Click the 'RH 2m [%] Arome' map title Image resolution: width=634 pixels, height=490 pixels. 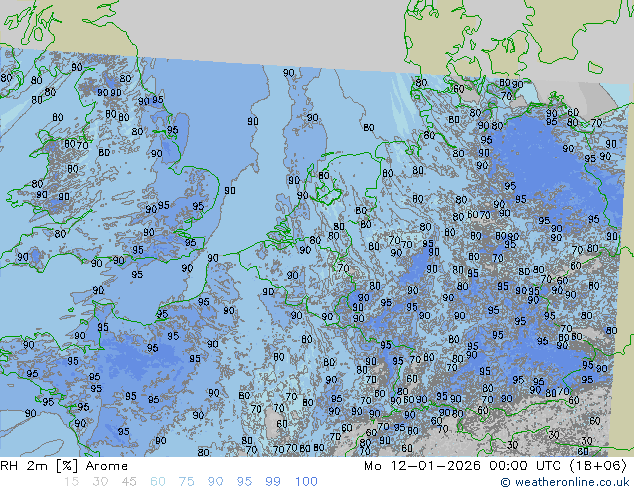tap(64, 466)
